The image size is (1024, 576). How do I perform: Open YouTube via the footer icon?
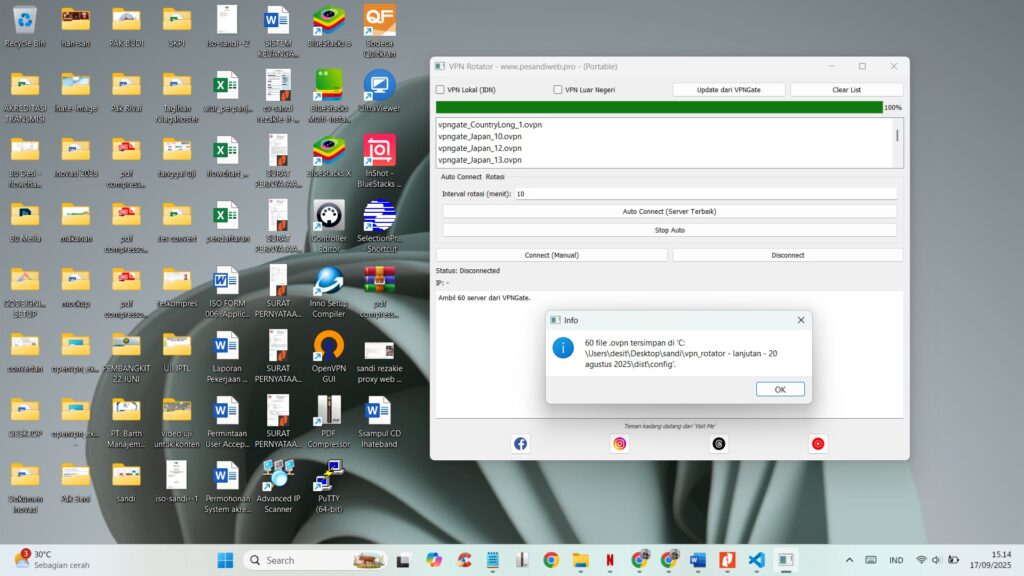[818, 443]
